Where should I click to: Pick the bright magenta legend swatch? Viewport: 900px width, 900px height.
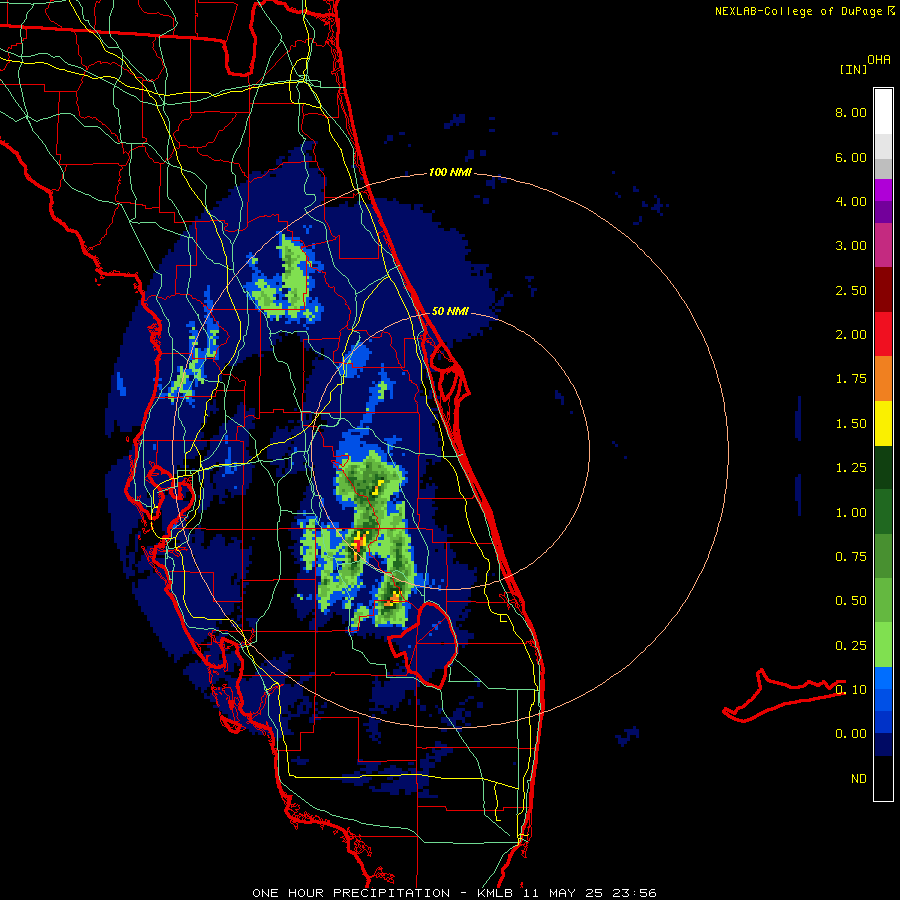tap(883, 190)
